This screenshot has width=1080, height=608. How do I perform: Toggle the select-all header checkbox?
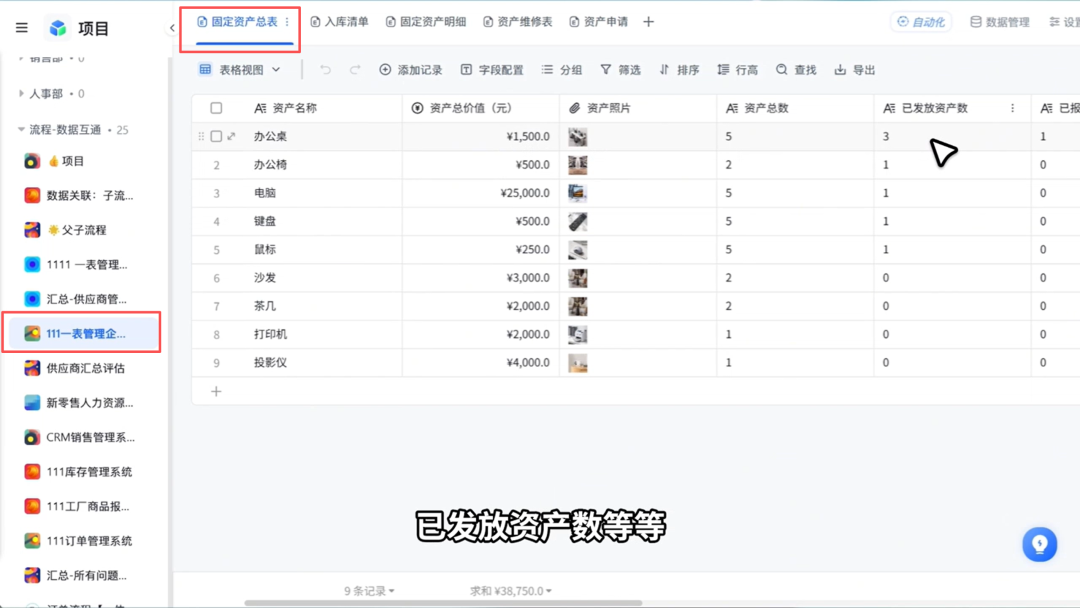[x=216, y=108]
